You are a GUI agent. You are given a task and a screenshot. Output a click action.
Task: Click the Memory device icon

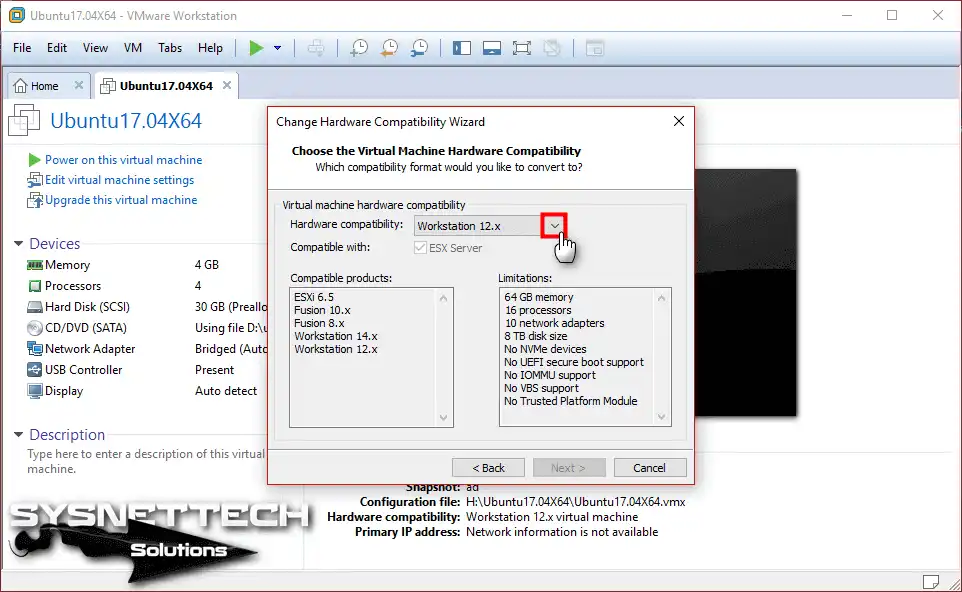(x=34, y=265)
